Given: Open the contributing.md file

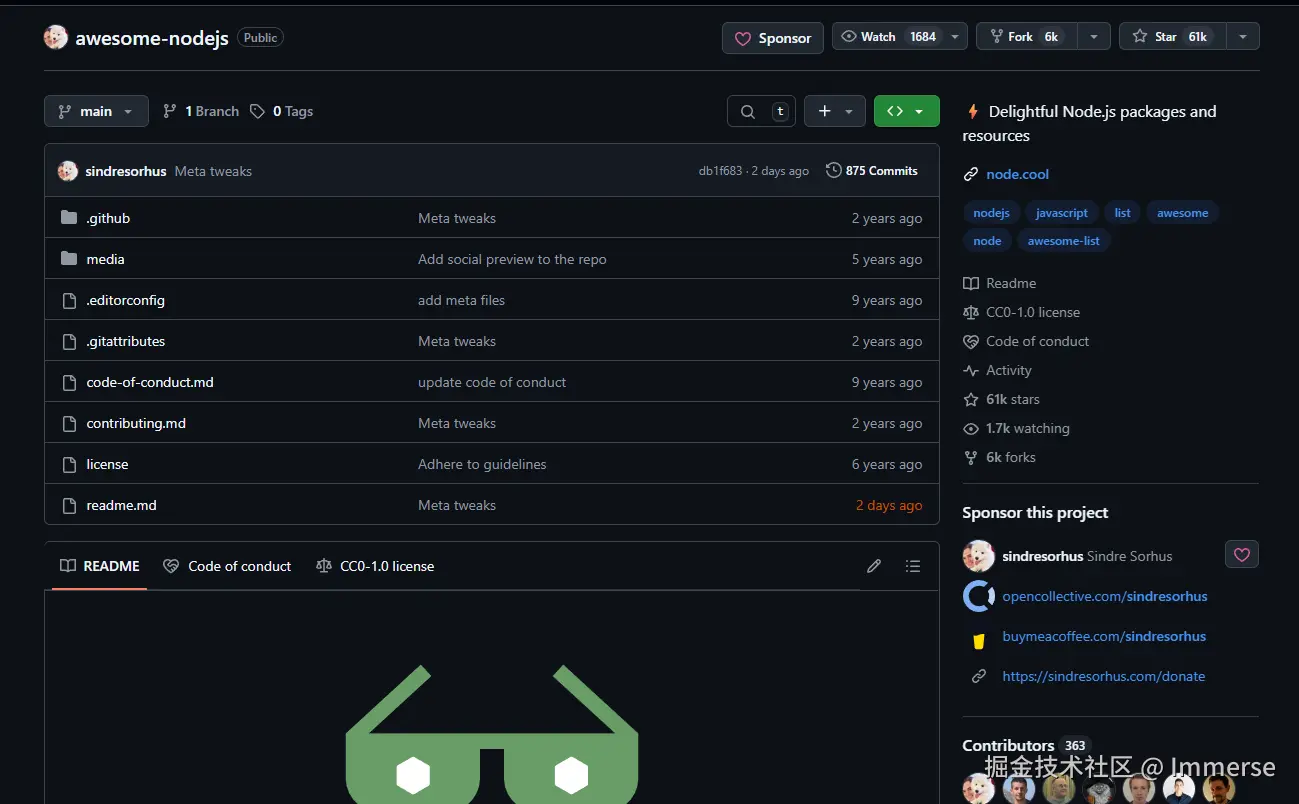Looking at the screenshot, I should [136, 423].
